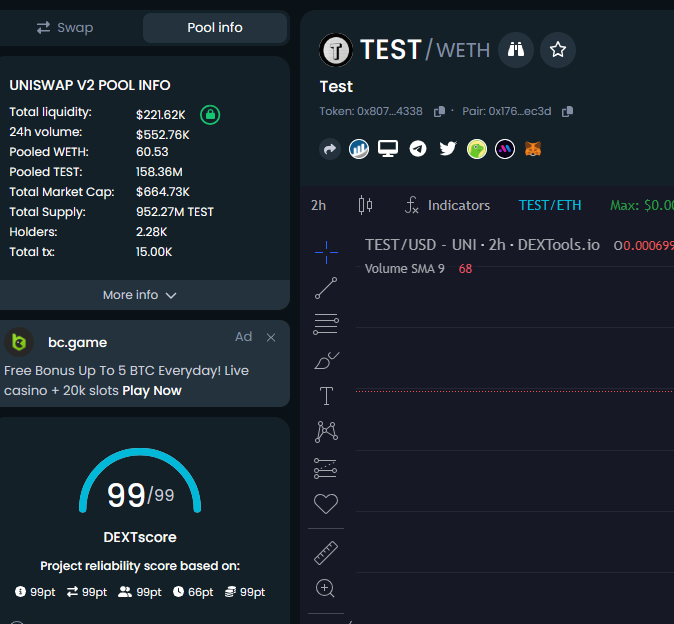The width and height of the screenshot is (674, 624).
Task: Select the ruler measure tool
Action: [x=326, y=553]
